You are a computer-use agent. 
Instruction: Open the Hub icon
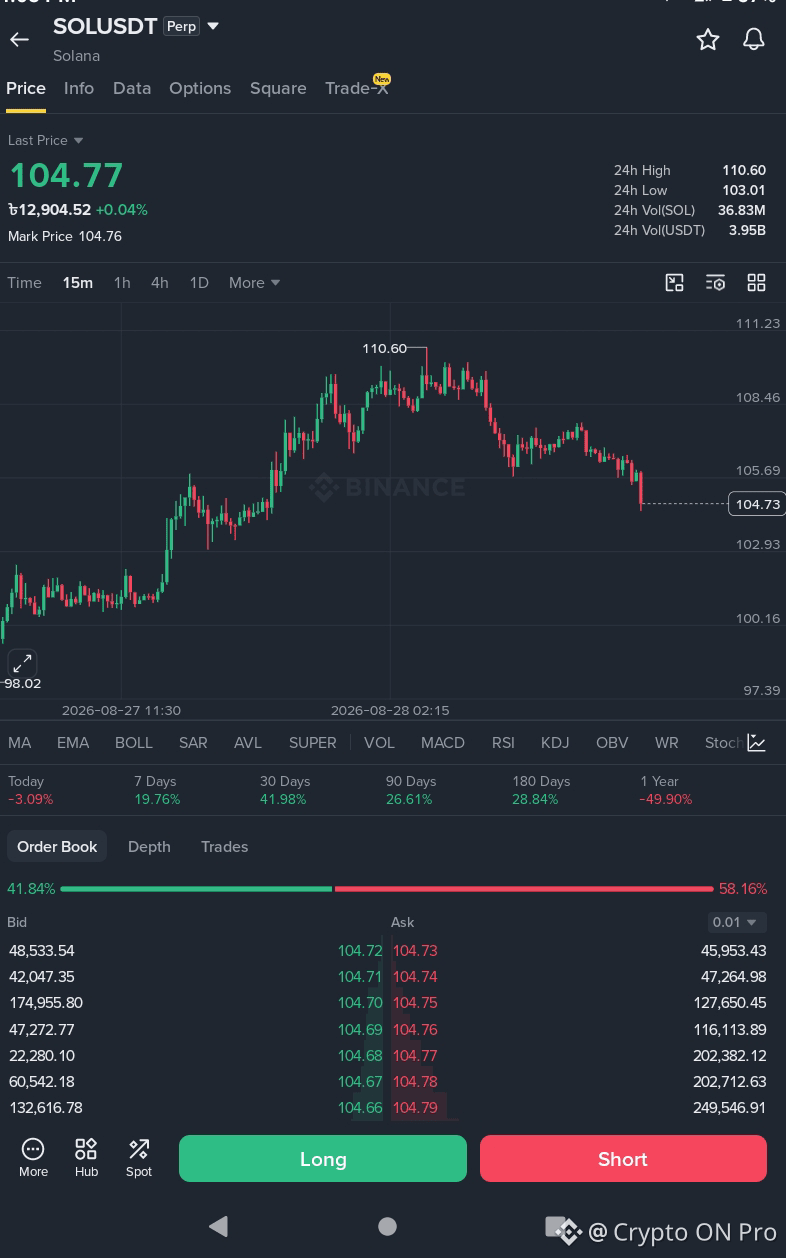(x=86, y=1158)
